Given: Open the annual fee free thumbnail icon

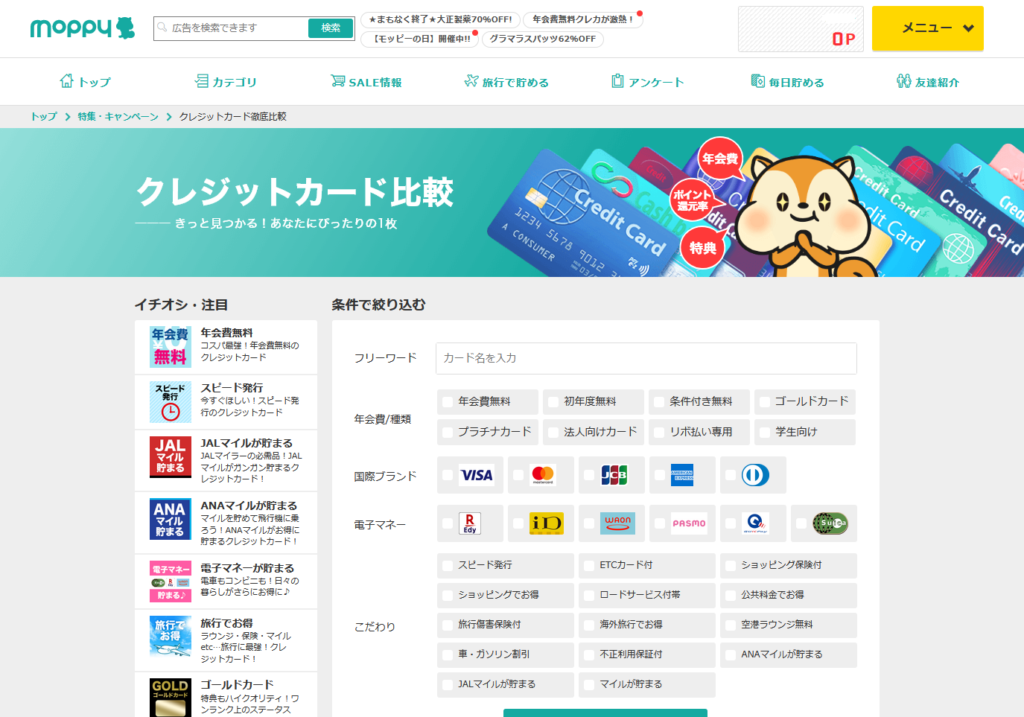Looking at the screenshot, I should [x=170, y=347].
